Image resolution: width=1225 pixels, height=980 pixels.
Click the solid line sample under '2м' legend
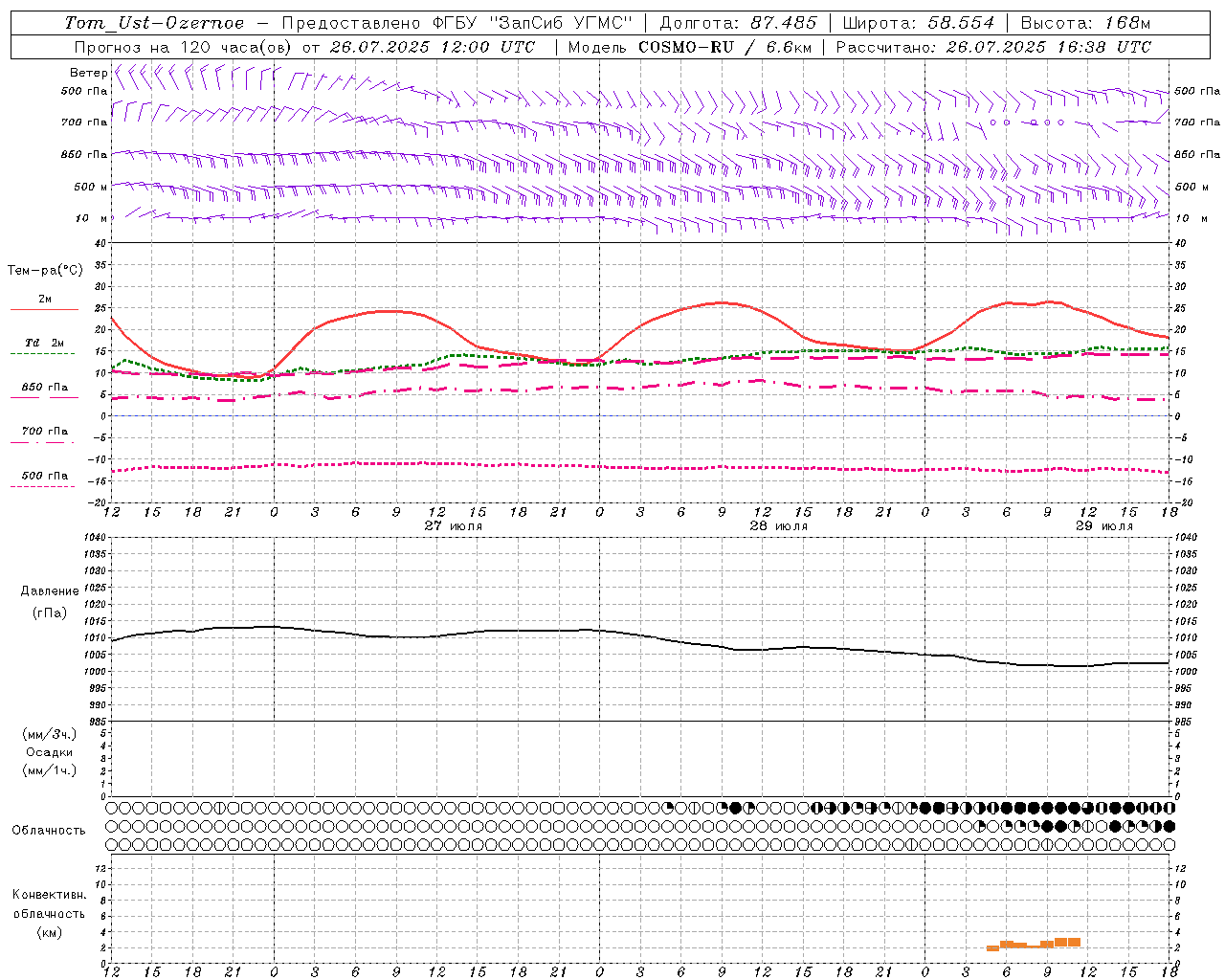tap(44, 310)
